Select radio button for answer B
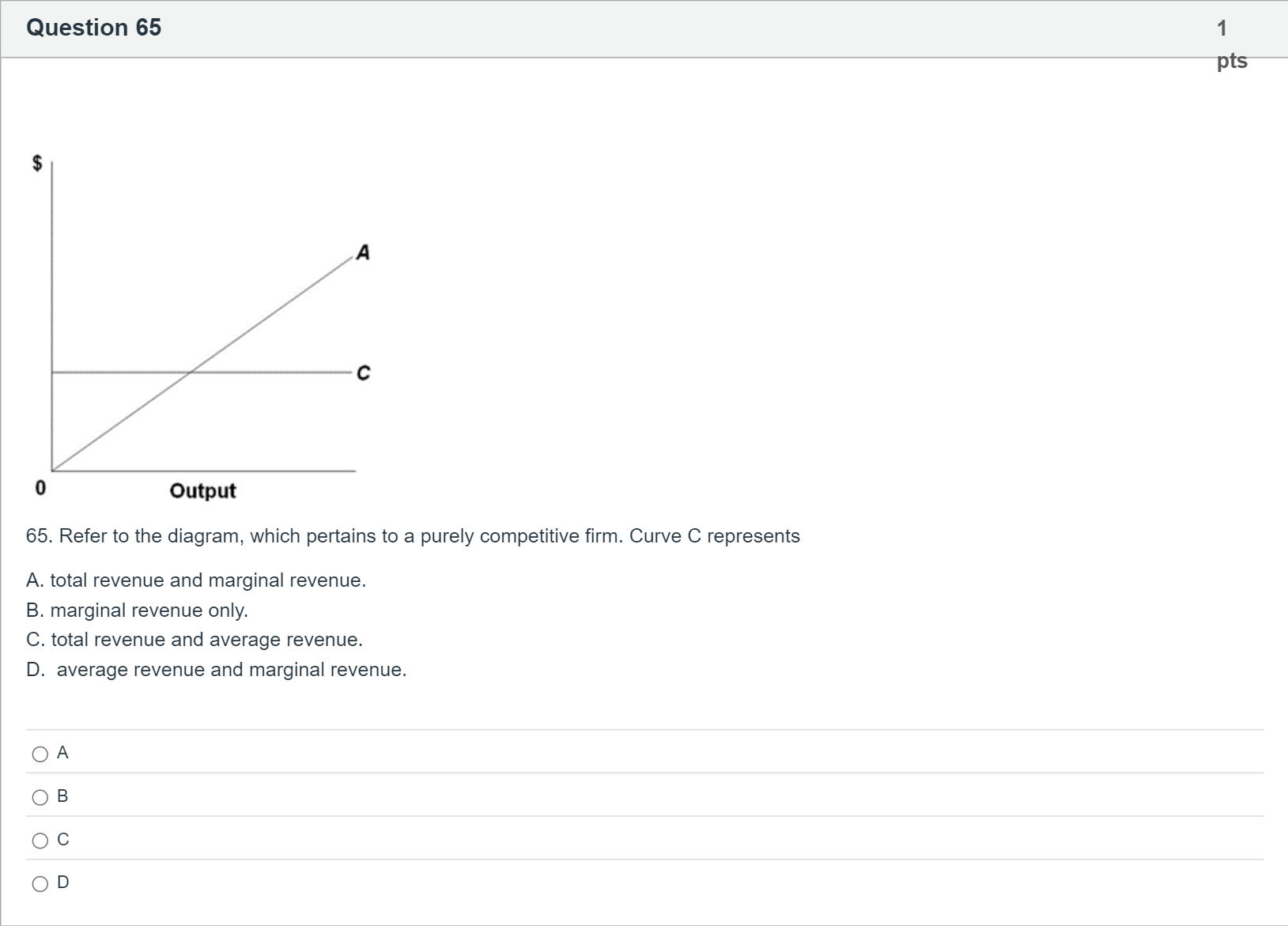 coord(40,797)
